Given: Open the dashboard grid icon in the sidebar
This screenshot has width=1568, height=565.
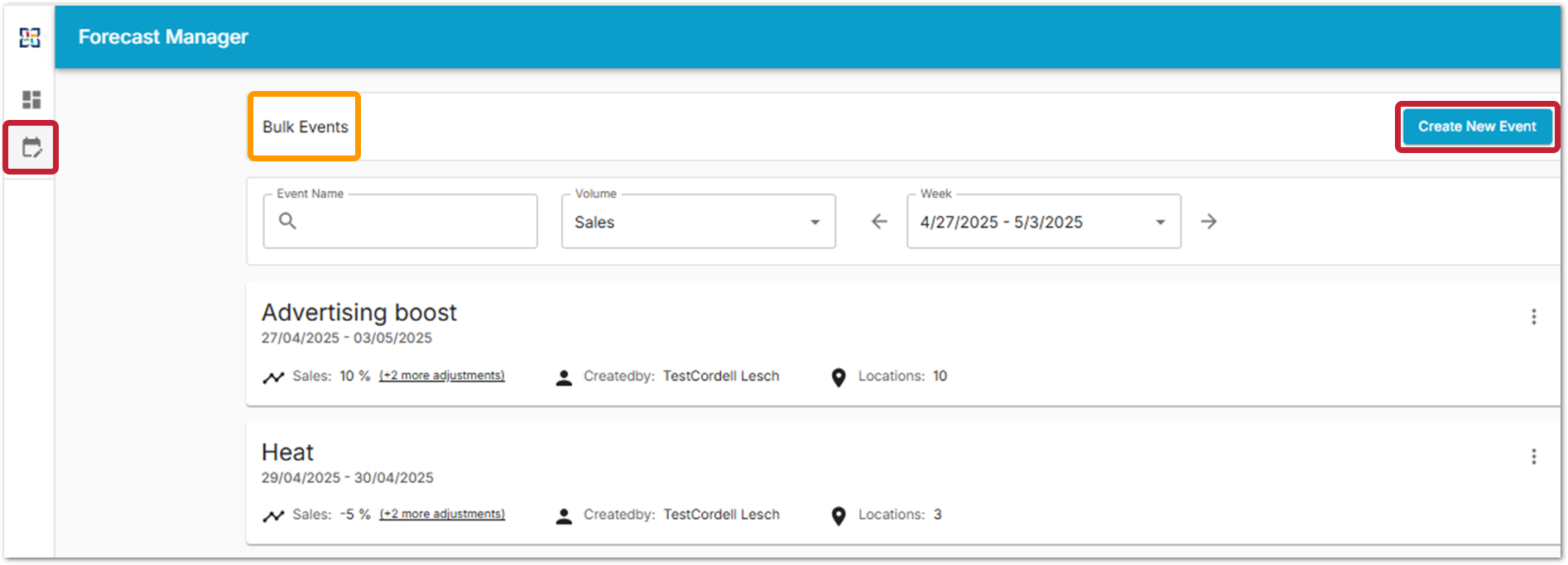Looking at the screenshot, I should click(31, 100).
